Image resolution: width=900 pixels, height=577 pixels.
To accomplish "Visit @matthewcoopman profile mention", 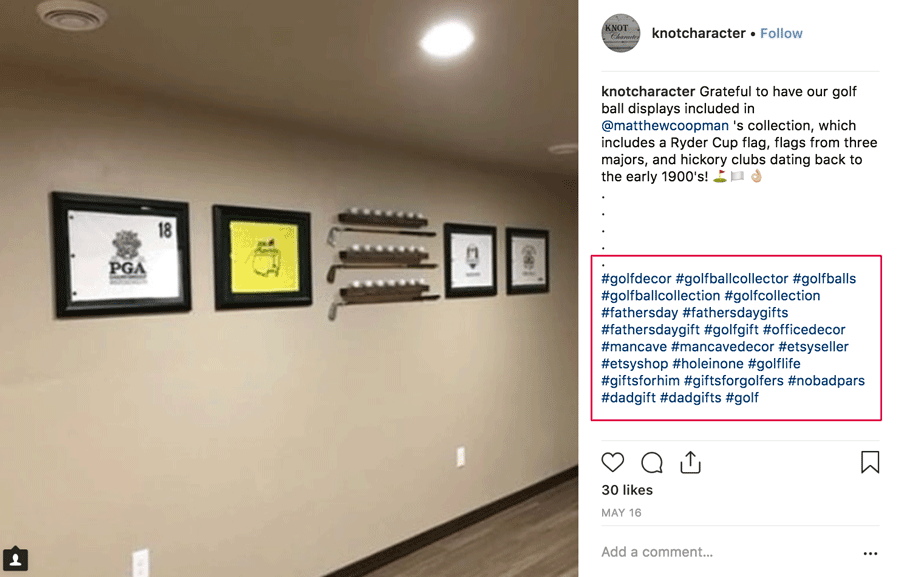I will [x=665, y=125].
